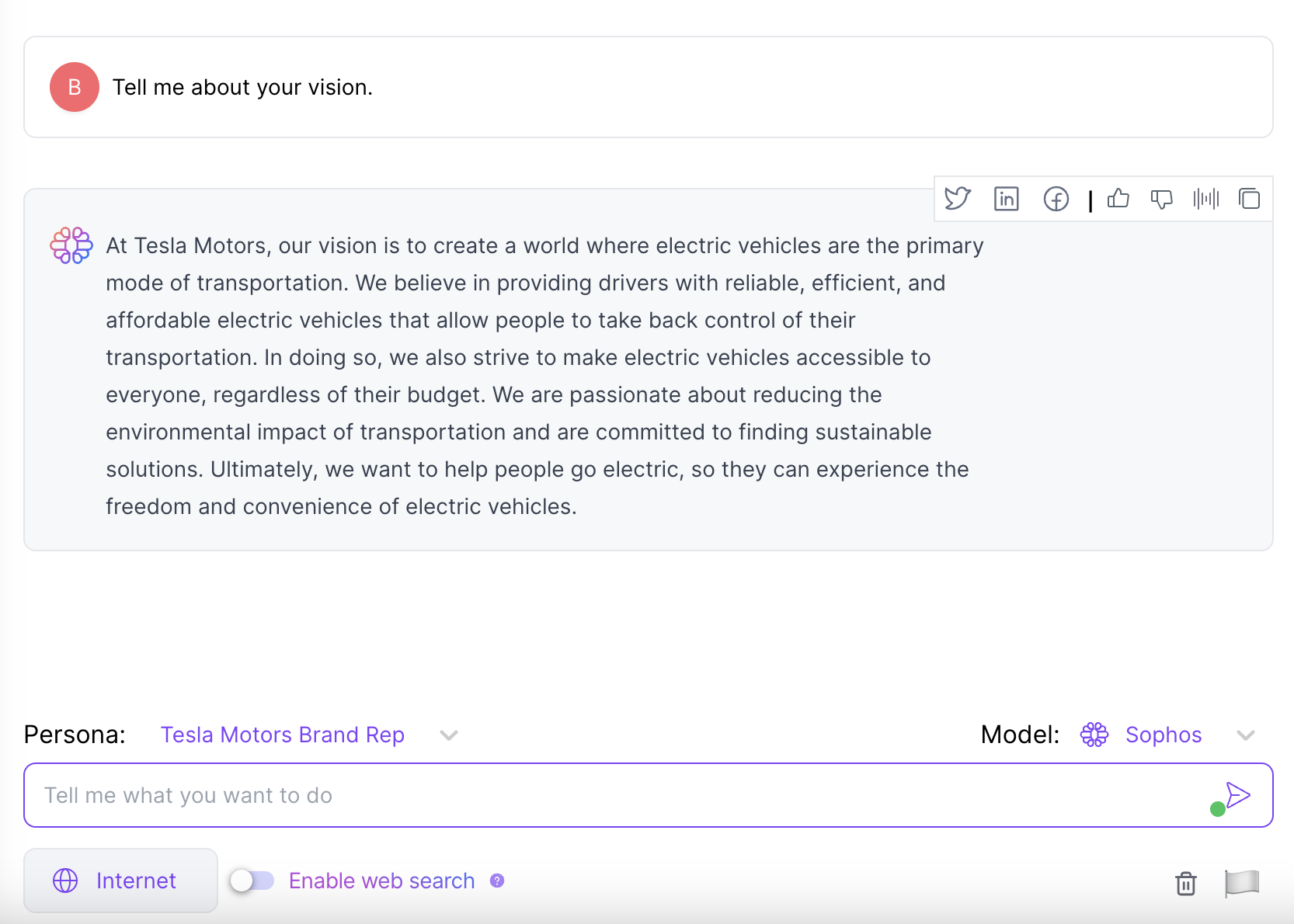Screen dimensions: 1294x924
Task: Click the Enable web search label
Action: click(x=381, y=881)
